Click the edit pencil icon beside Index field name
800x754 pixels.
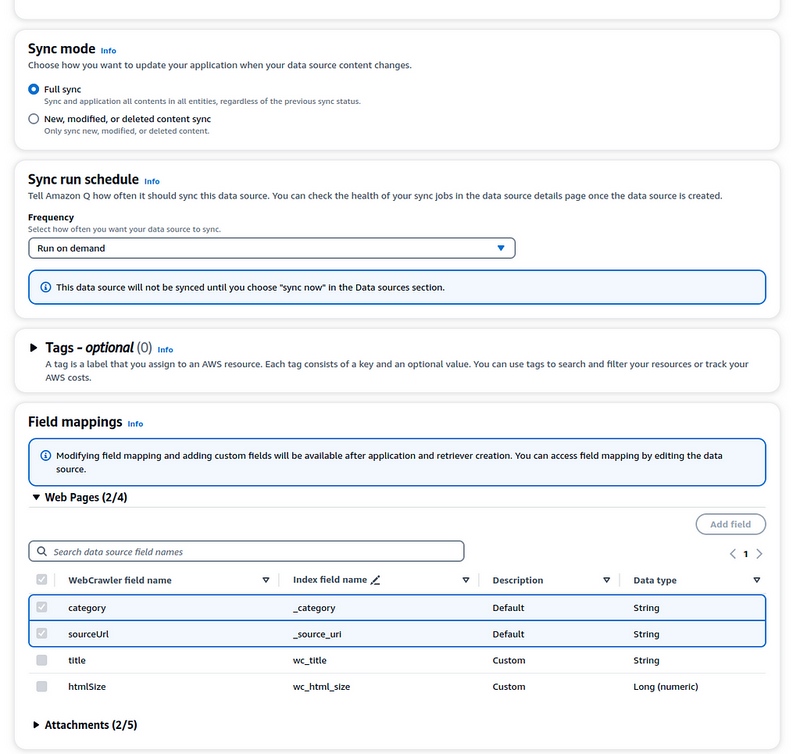click(375, 580)
